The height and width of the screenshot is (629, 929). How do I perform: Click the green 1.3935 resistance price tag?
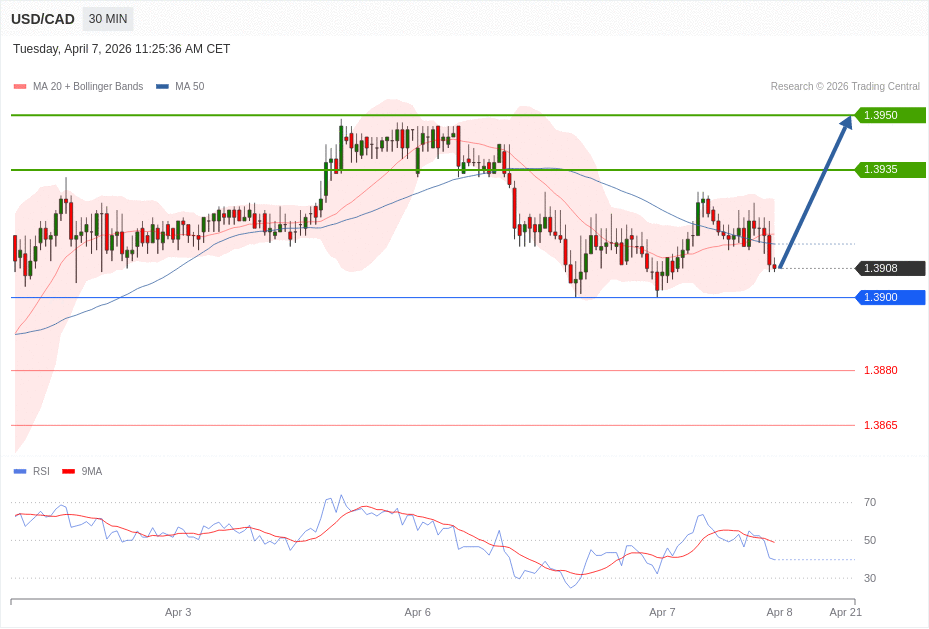890,170
